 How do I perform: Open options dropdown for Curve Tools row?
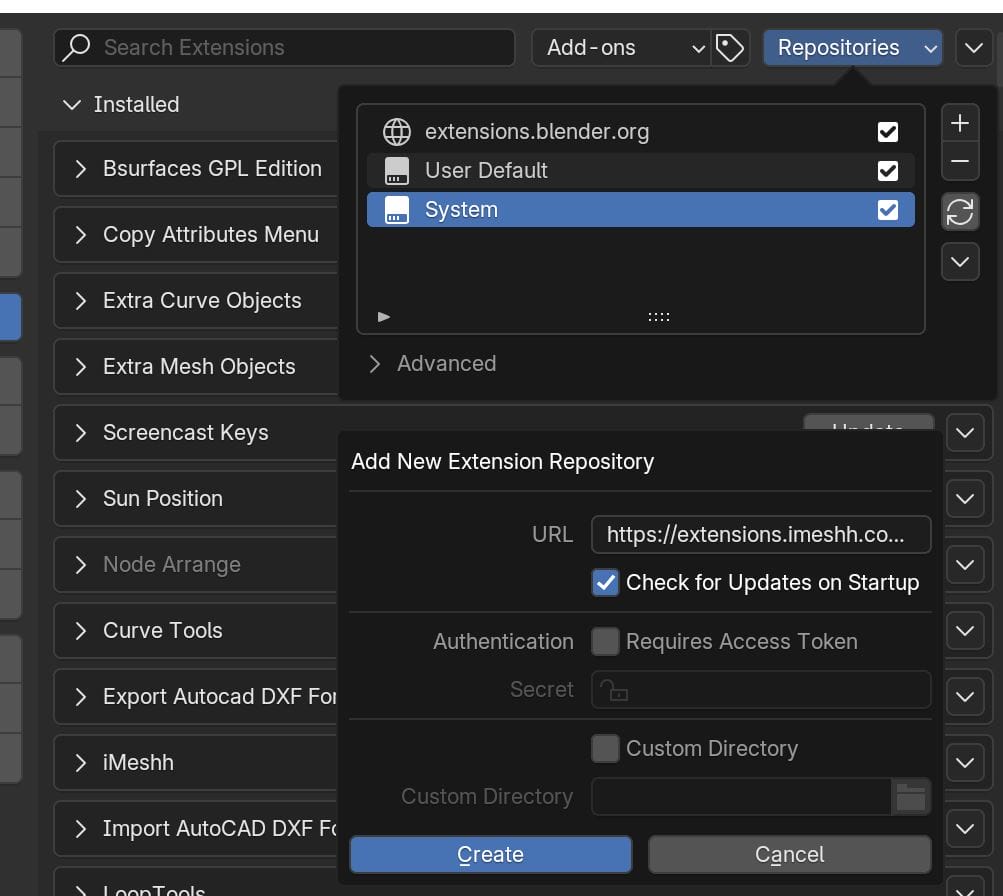965,631
